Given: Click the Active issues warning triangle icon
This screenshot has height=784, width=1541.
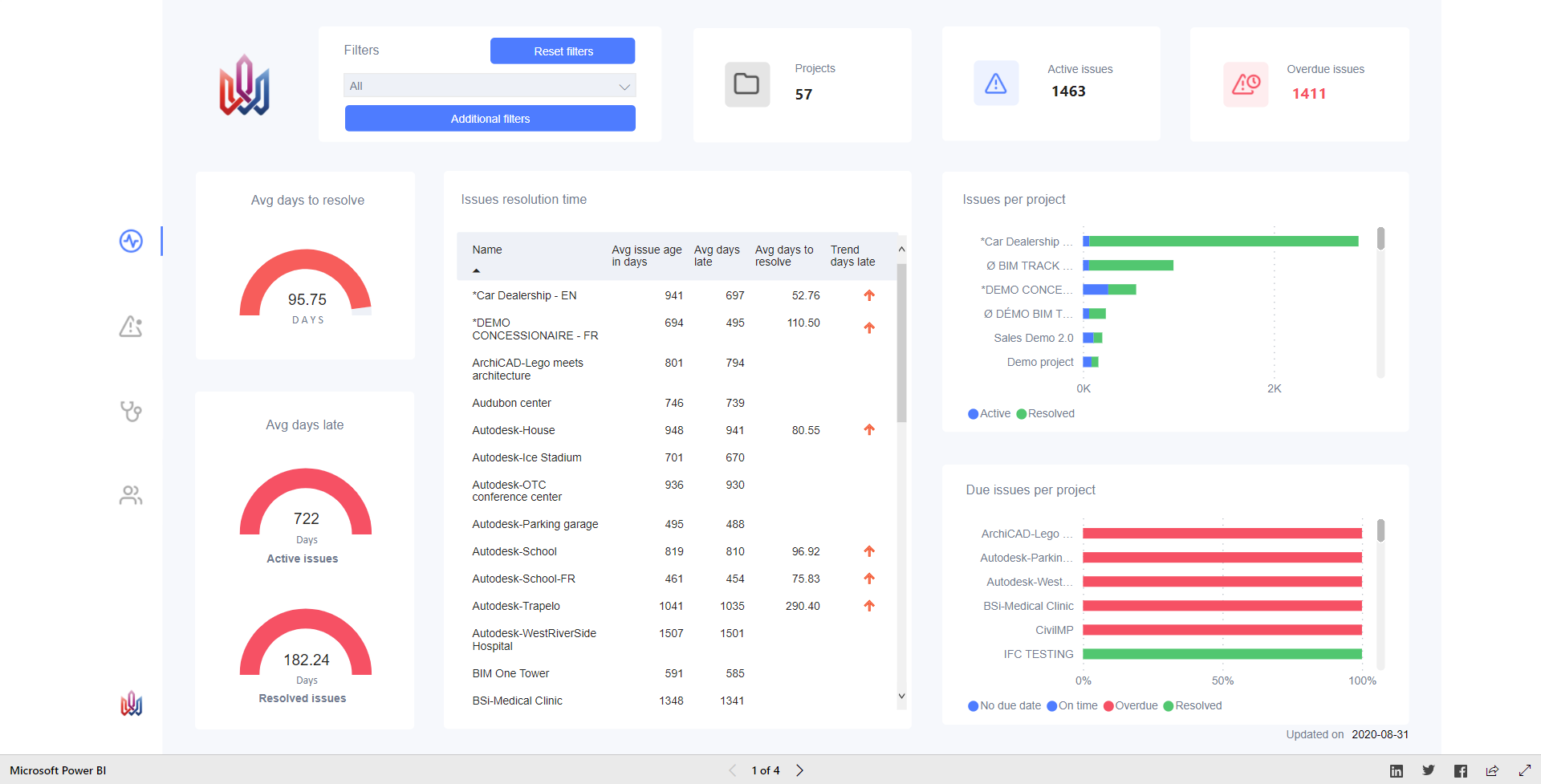Looking at the screenshot, I should [996, 83].
